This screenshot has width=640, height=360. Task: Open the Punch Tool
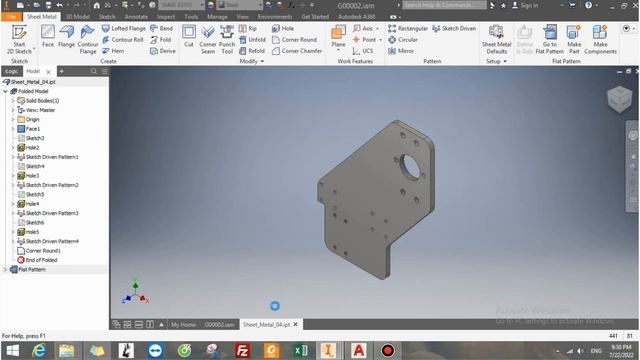pos(227,39)
